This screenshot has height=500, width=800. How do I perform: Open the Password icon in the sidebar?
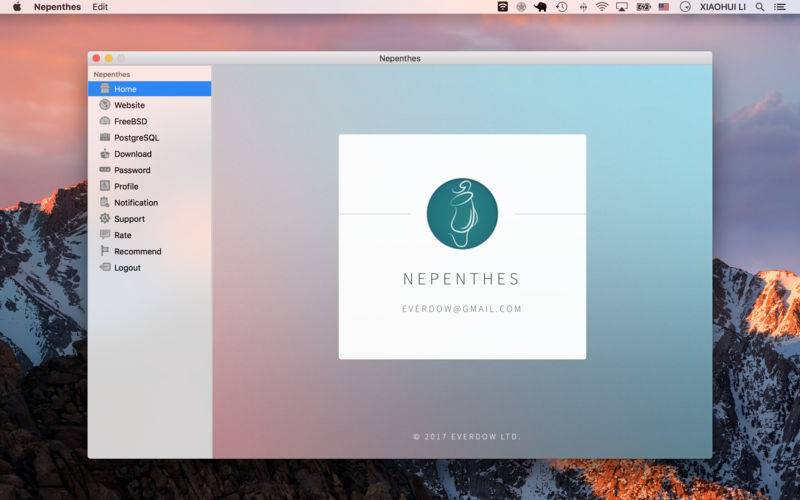point(105,169)
